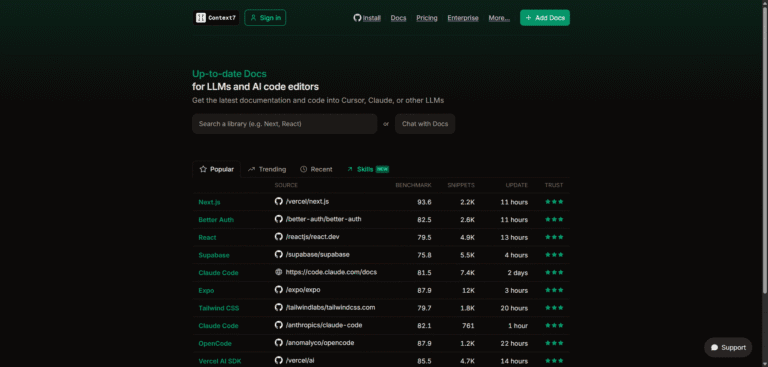Screen dimensions: 768x367
Task: Click the /tailwindlabs/tailwindcss.com source text
Action: (x=330, y=307)
